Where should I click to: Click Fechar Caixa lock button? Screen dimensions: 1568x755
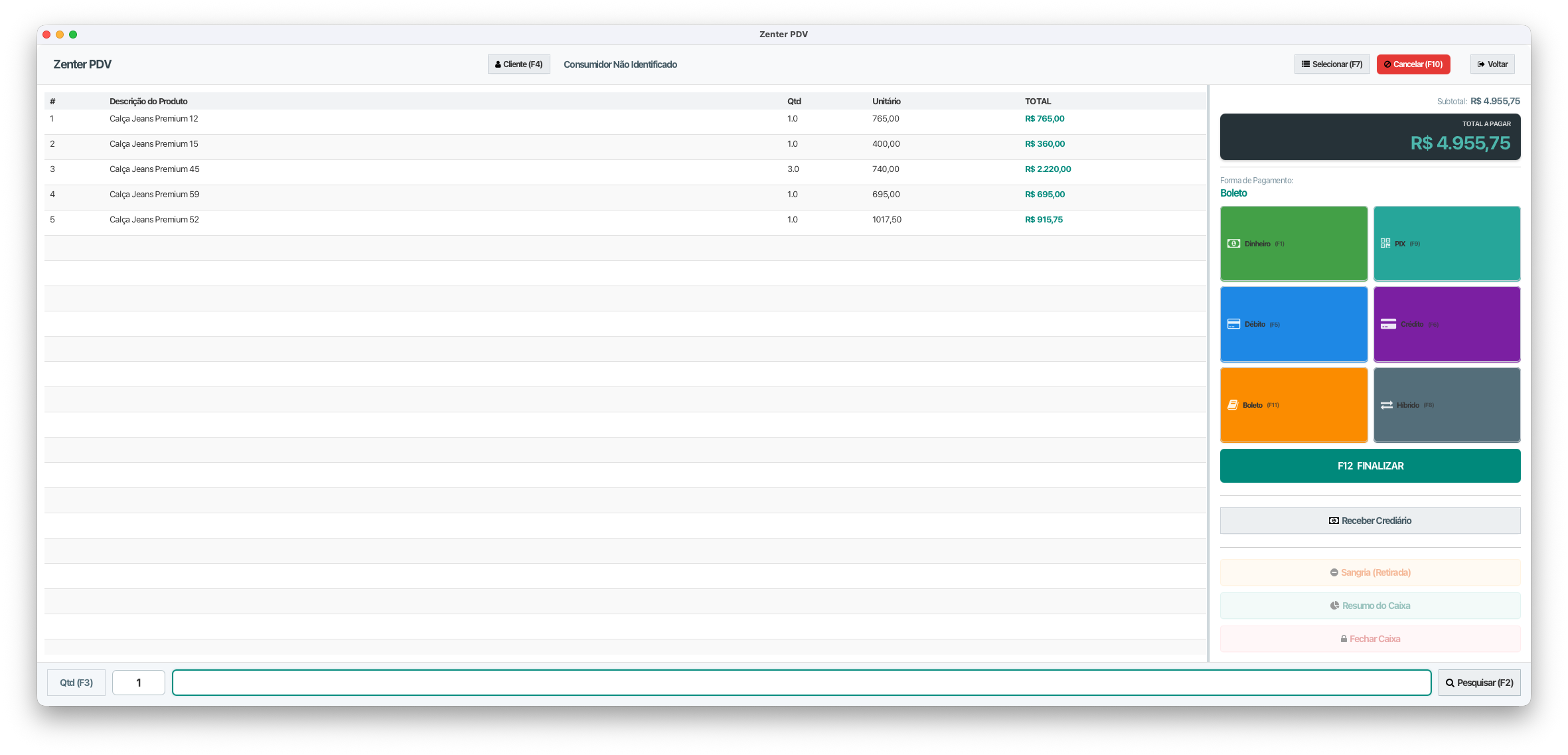[x=1370, y=639]
